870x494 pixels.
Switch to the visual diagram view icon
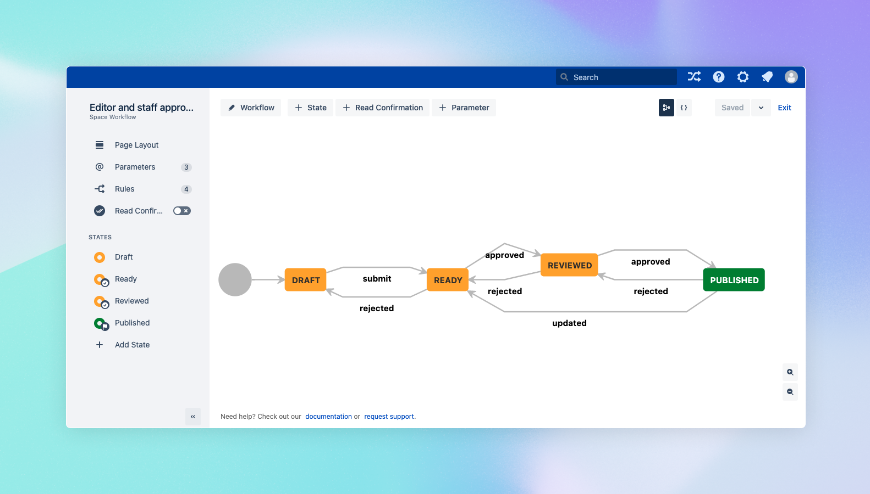point(666,108)
